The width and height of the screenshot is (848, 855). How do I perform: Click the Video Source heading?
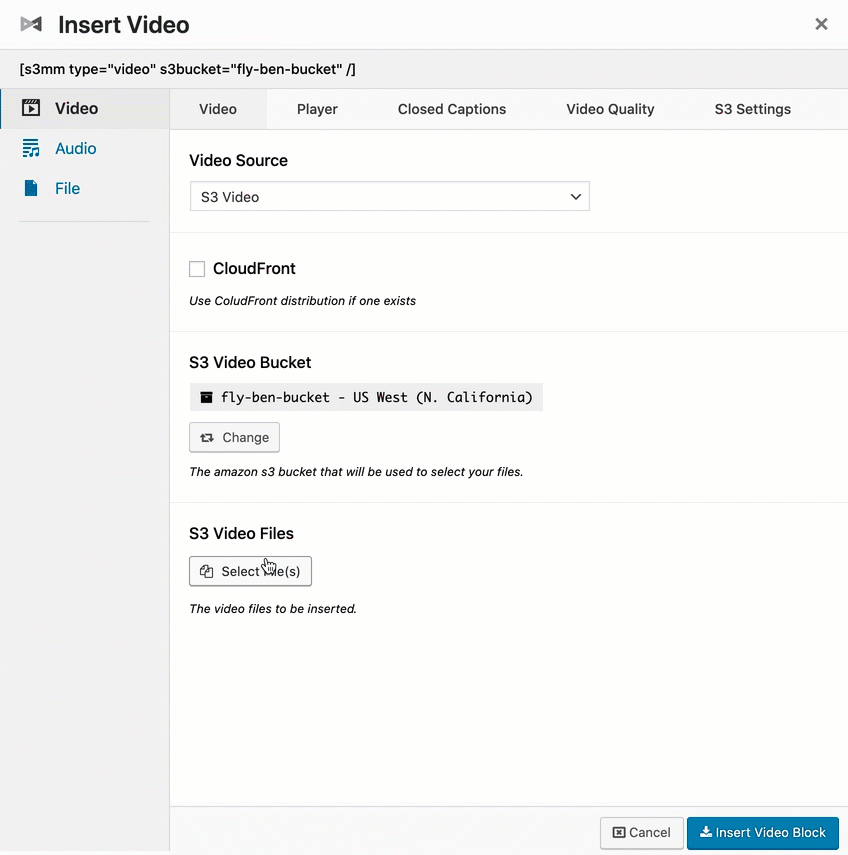pos(238,160)
